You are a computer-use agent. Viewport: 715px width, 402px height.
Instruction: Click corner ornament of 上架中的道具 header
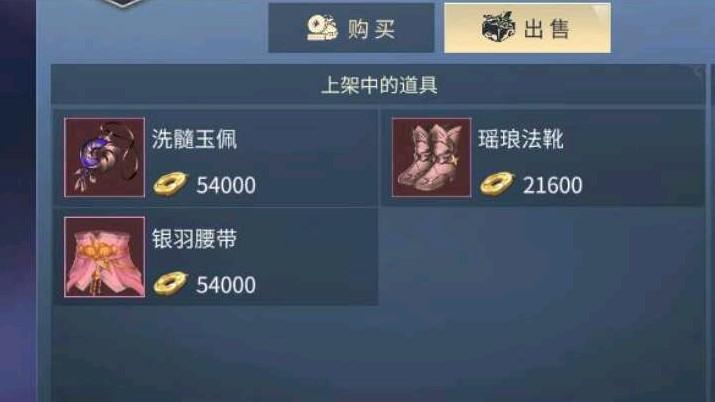coord(697,72)
